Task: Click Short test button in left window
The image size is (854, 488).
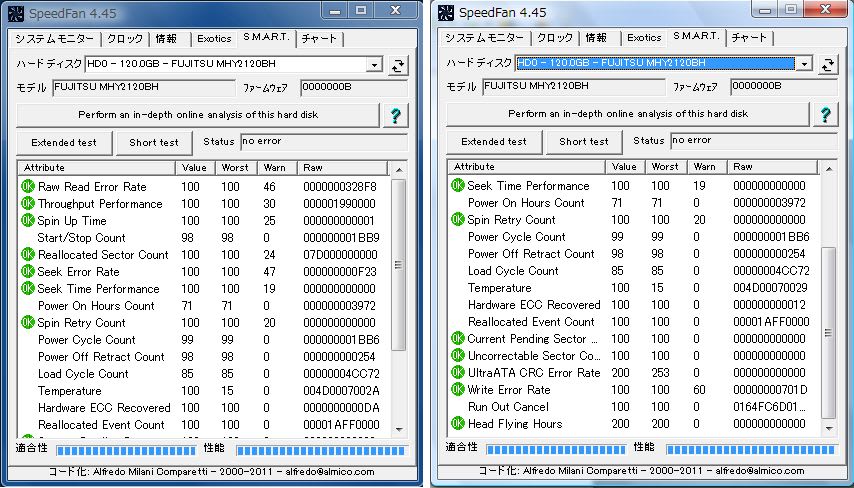Action: pyautogui.click(x=154, y=143)
